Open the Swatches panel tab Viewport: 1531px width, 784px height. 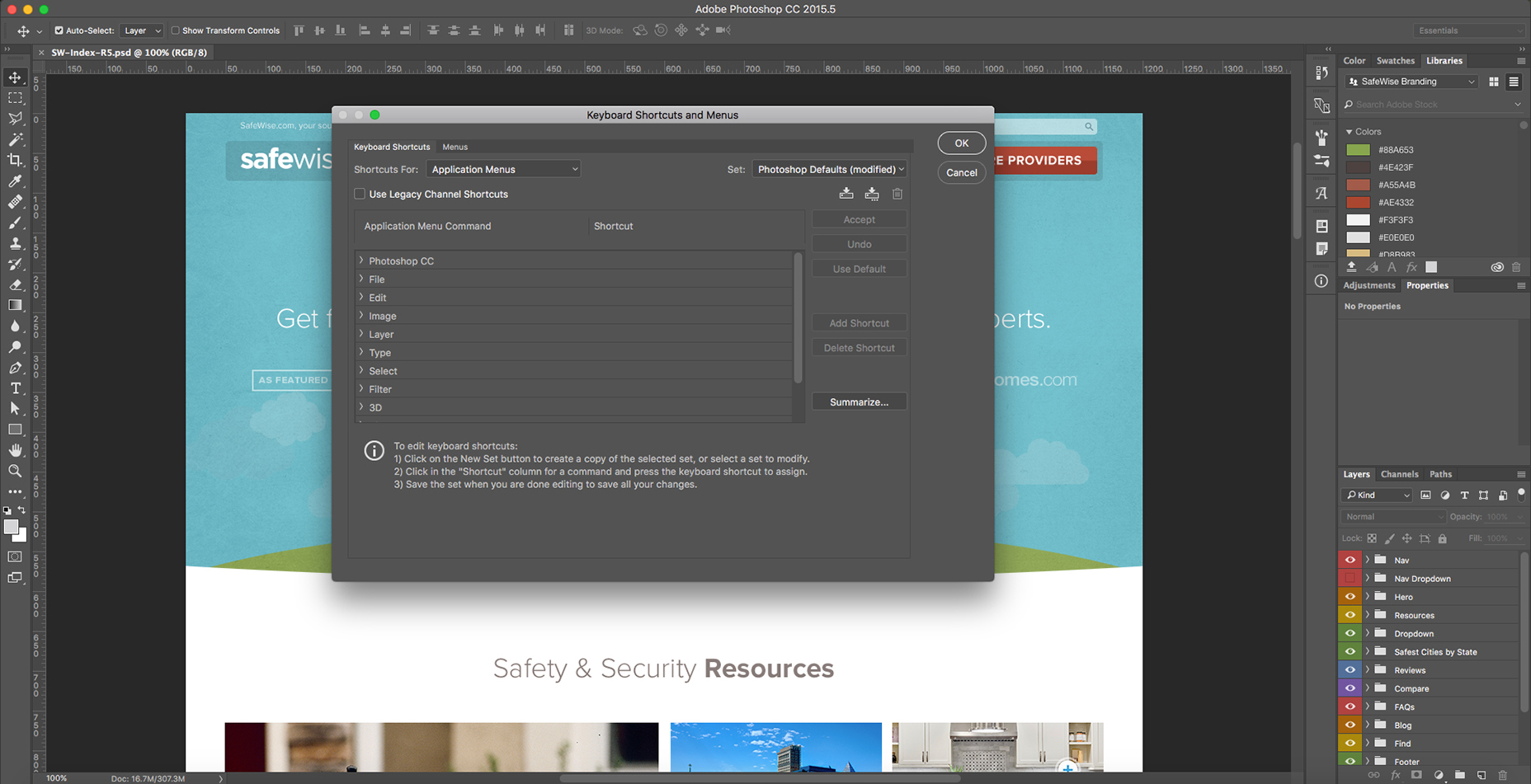pos(1395,61)
